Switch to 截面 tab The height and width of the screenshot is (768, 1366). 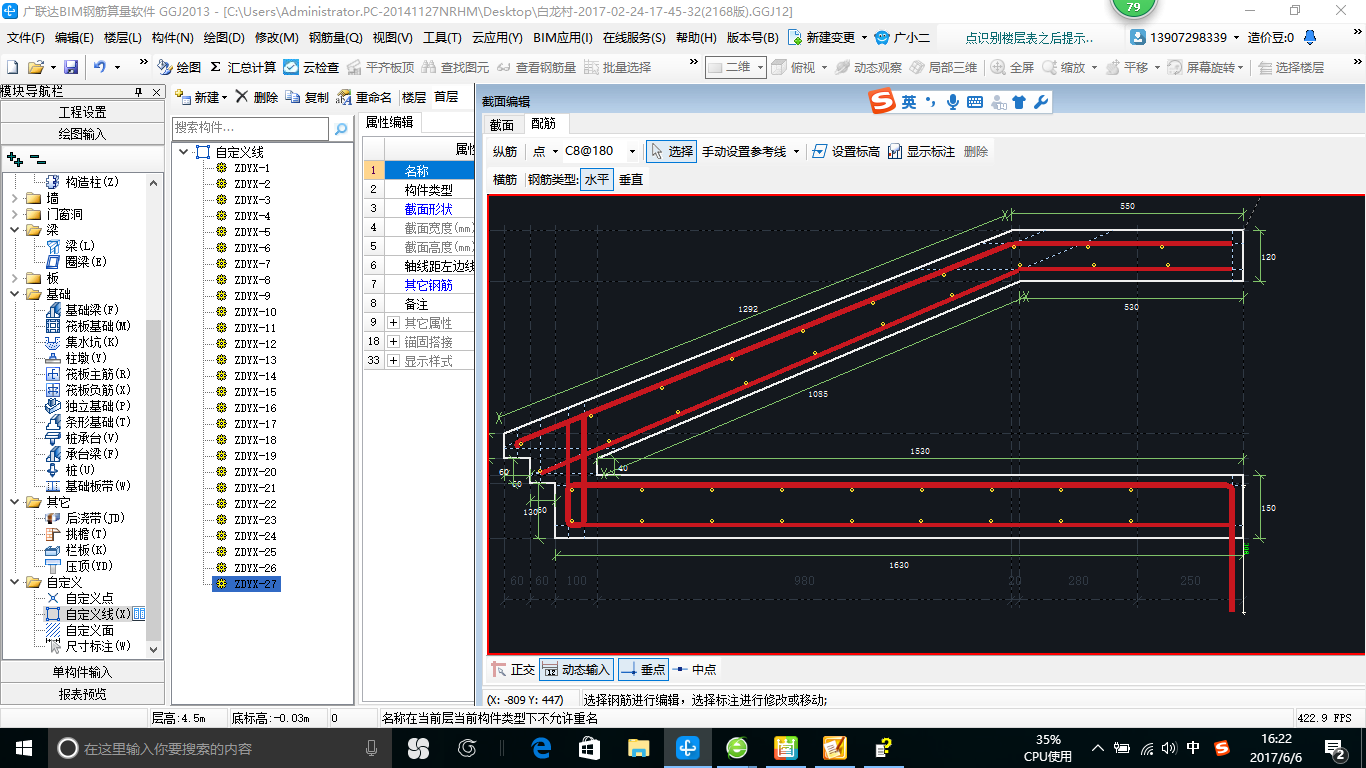tap(501, 125)
